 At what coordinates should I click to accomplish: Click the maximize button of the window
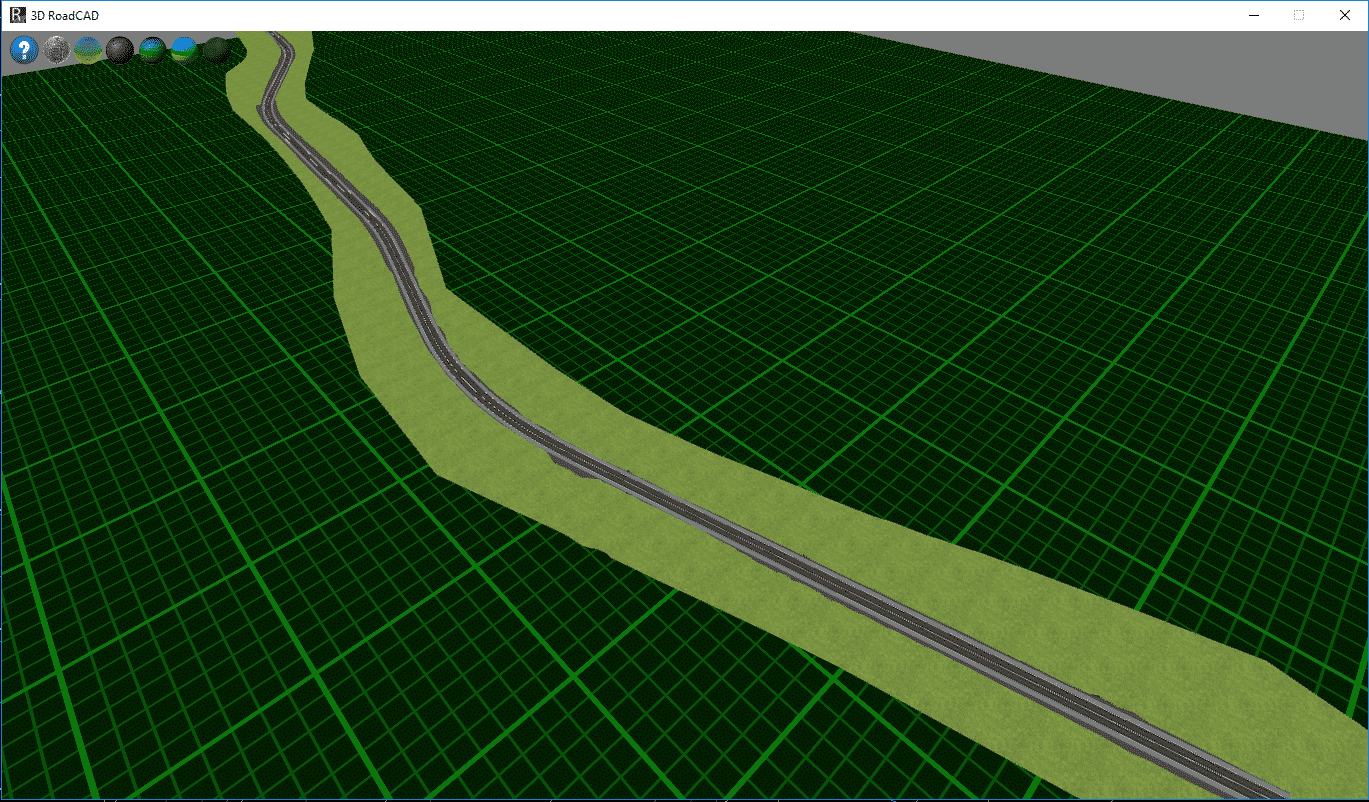1298,15
